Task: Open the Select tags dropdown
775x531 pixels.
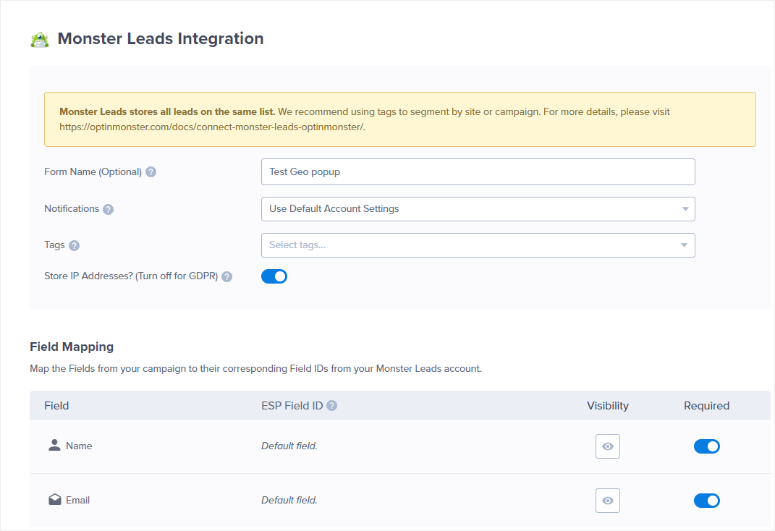Action: 478,245
